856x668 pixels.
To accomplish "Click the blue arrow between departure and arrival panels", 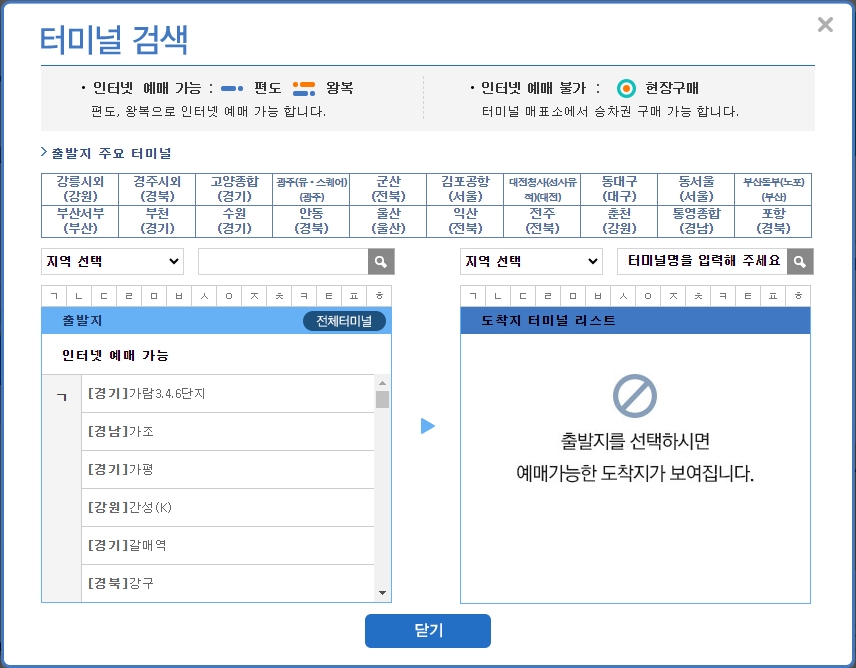I will coord(428,425).
